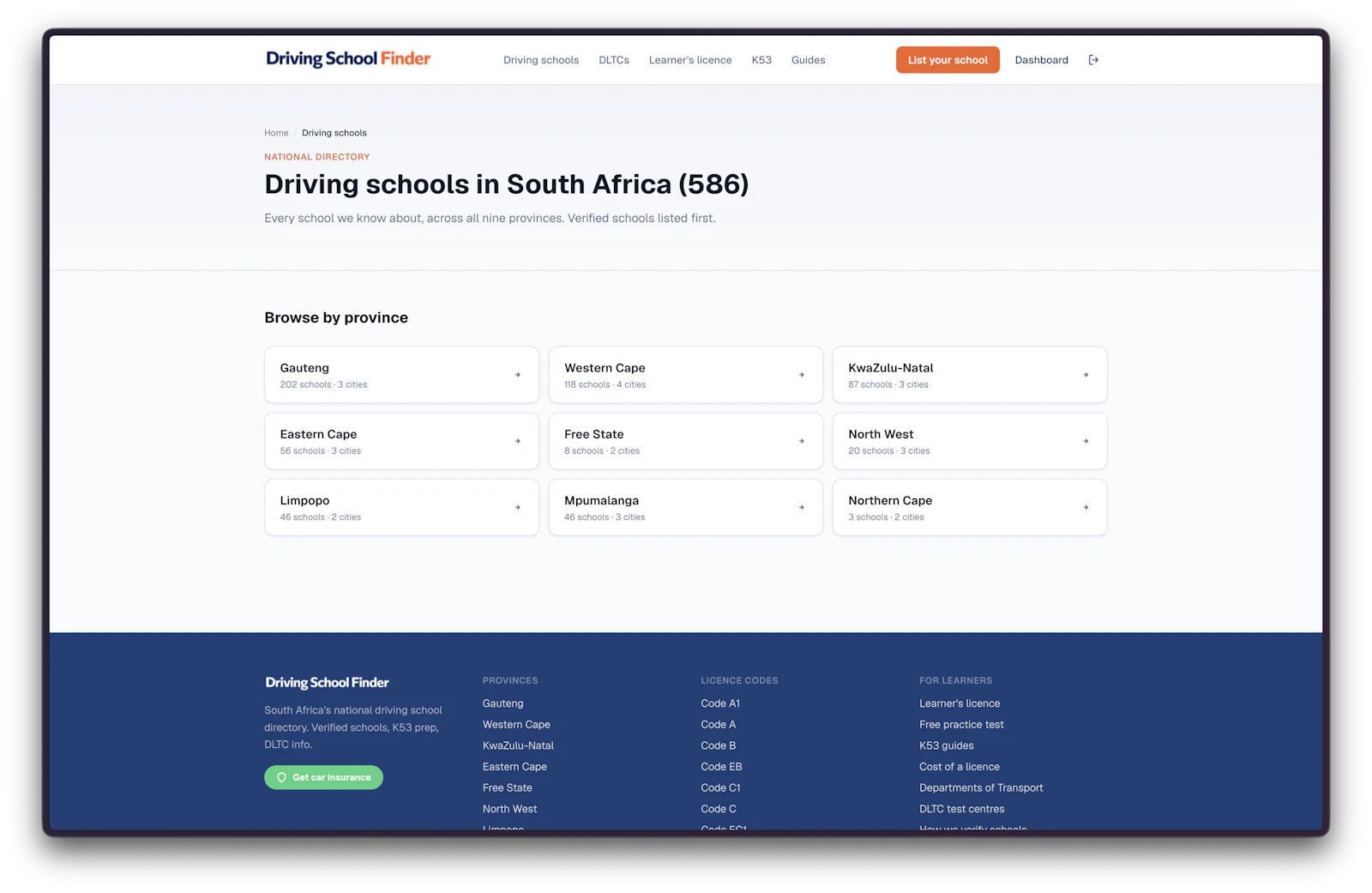Open Free practice test footer link

pos(961,725)
